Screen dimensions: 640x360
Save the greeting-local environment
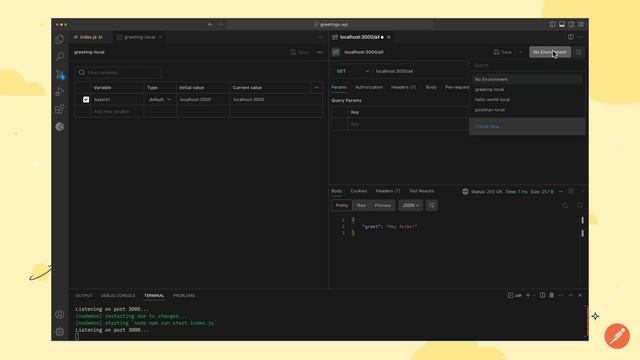point(300,52)
